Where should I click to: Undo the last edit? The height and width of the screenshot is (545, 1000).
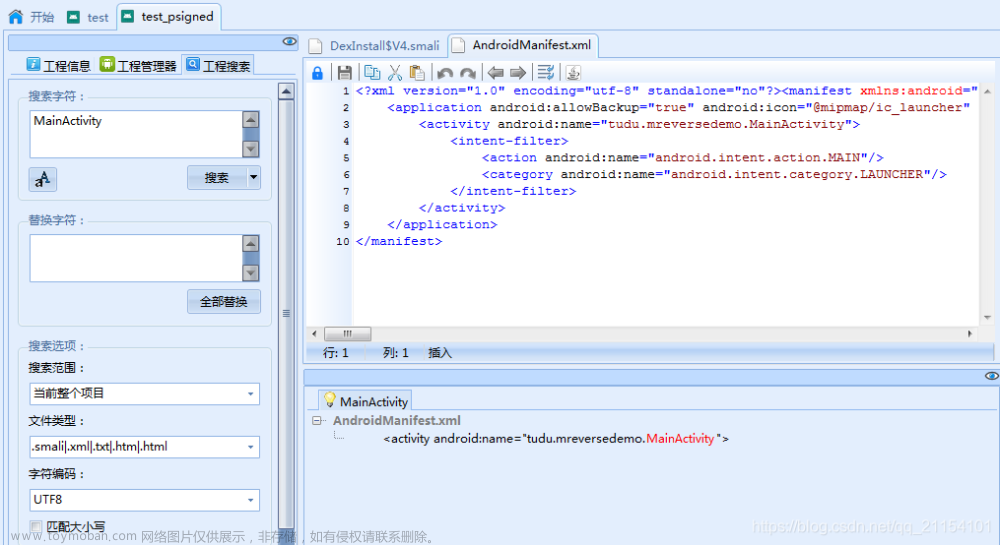point(445,73)
